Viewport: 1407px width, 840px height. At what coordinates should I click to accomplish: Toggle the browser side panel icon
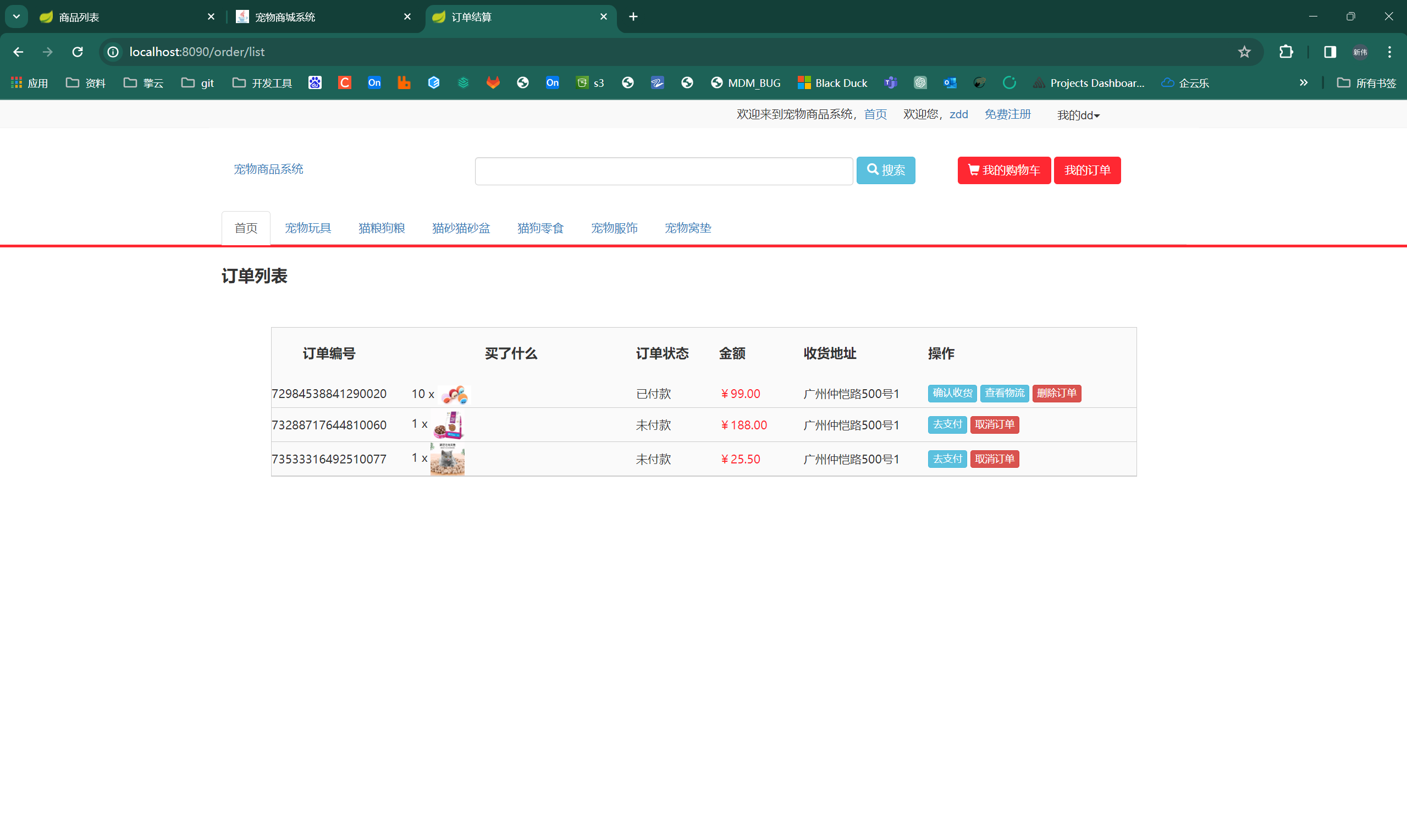pyautogui.click(x=1329, y=52)
